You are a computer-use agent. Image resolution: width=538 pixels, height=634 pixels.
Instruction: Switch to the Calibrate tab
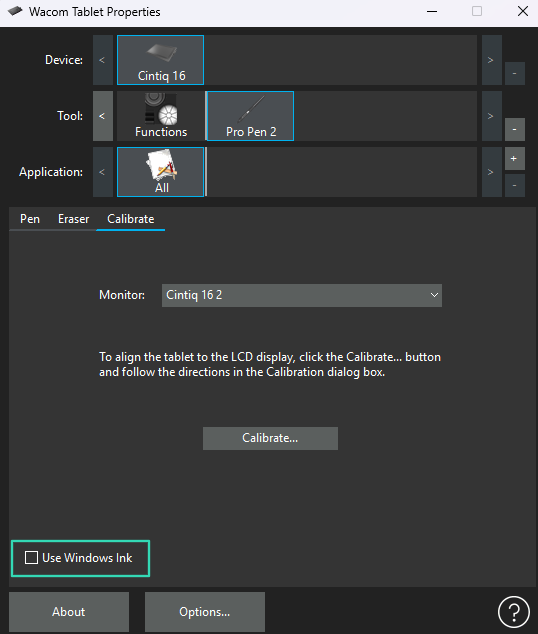click(131, 219)
